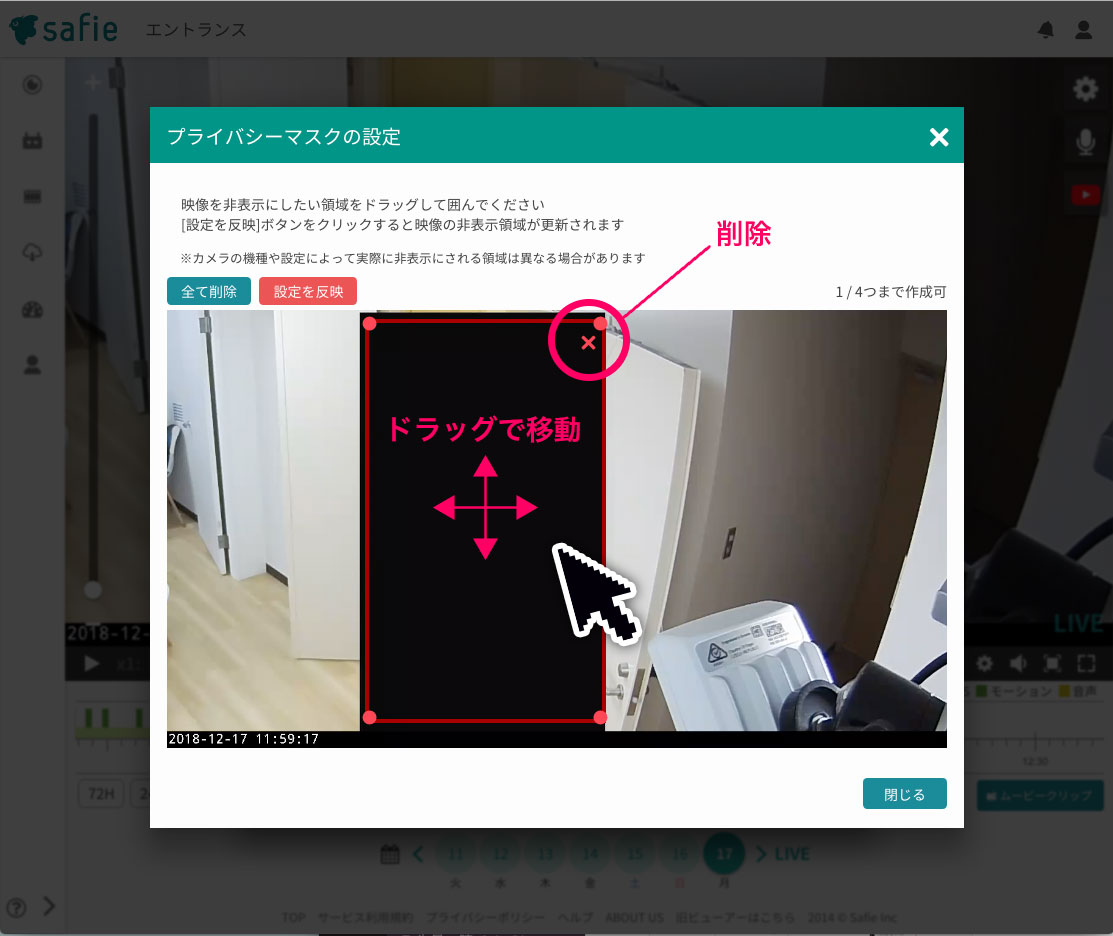Click the mask's bottom-left corner handle
1113x936 pixels.
pos(369,717)
